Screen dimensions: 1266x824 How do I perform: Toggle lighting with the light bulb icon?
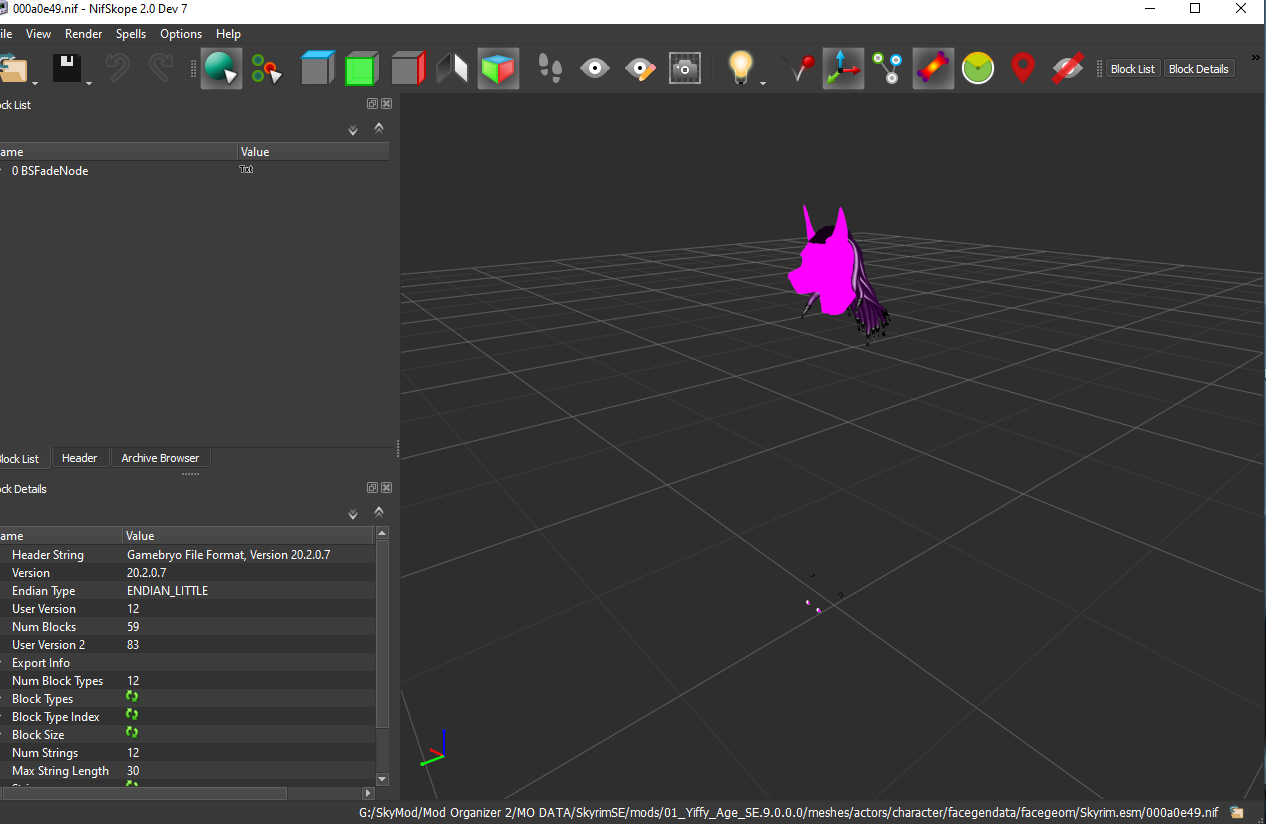pos(739,67)
